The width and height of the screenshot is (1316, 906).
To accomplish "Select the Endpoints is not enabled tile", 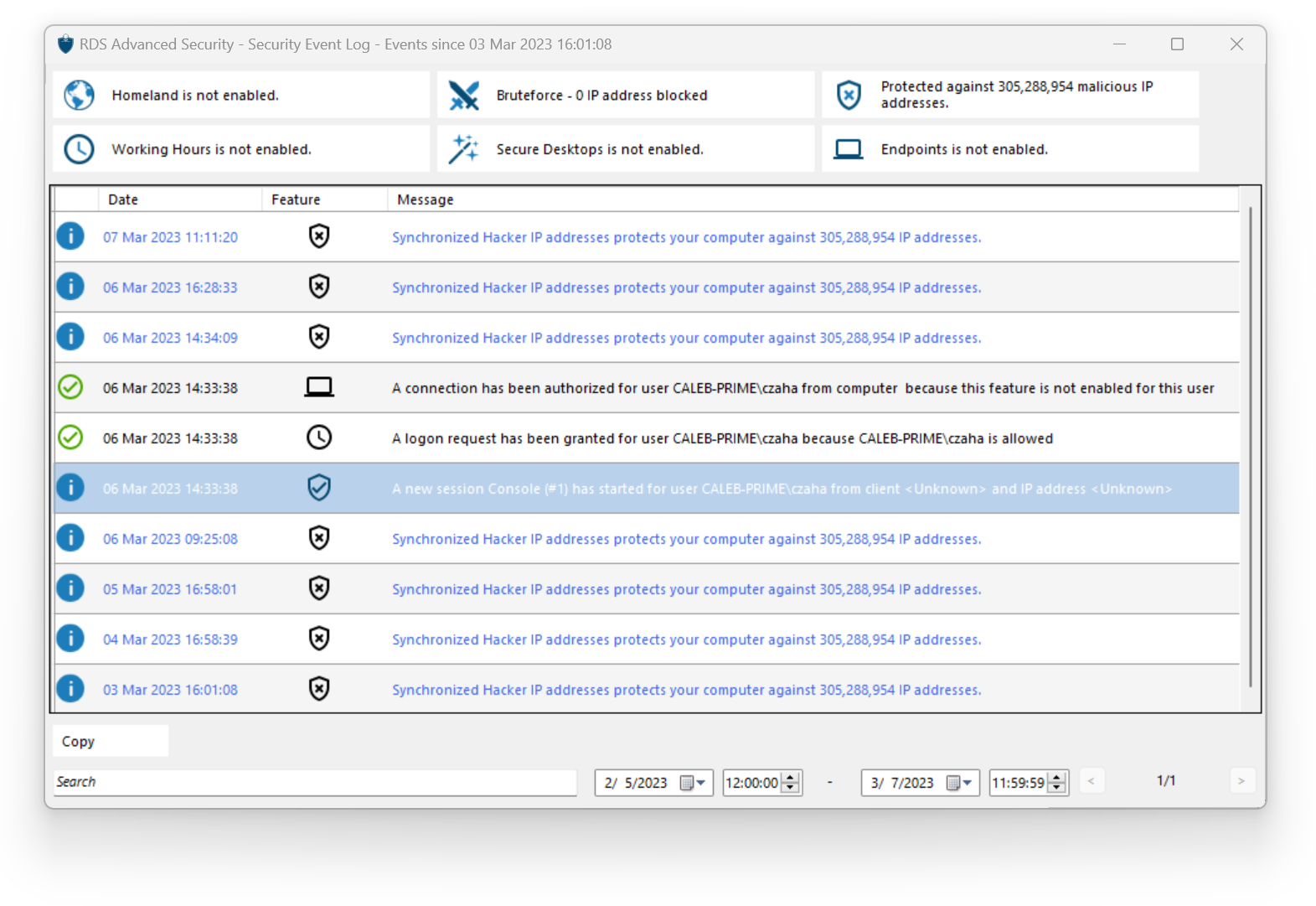I will coord(1010,149).
